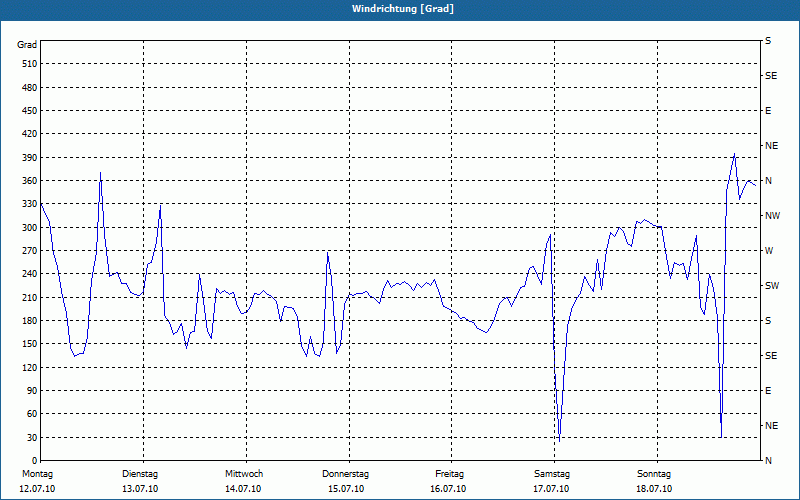Select the 450 axis value
The height and width of the screenshot is (500, 800).
pyautogui.click(x=30, y=111)
